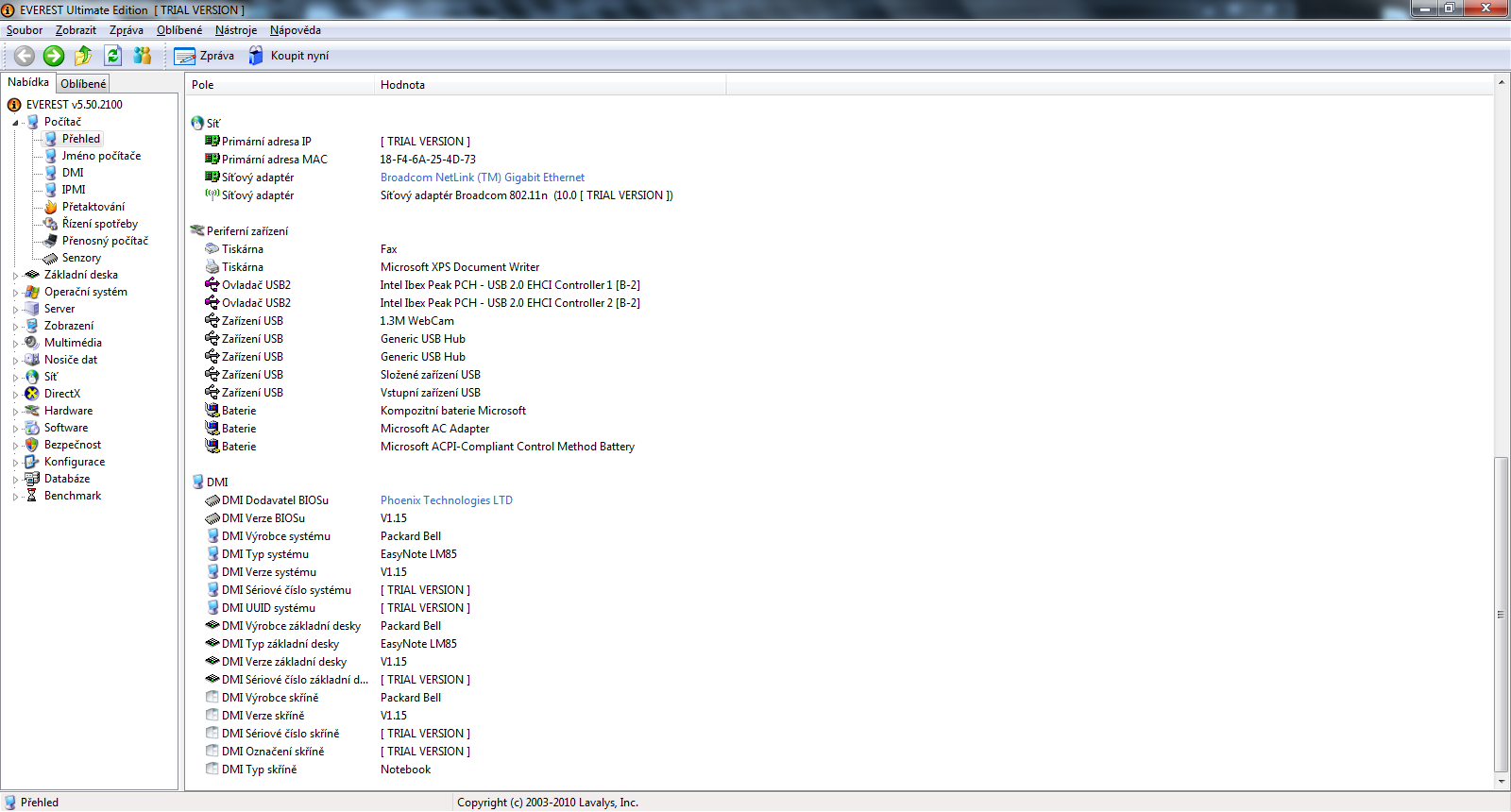The image size is (1511, 812).
Task: Expand the Nosiče dat tree node
Action: pos(16,361)
